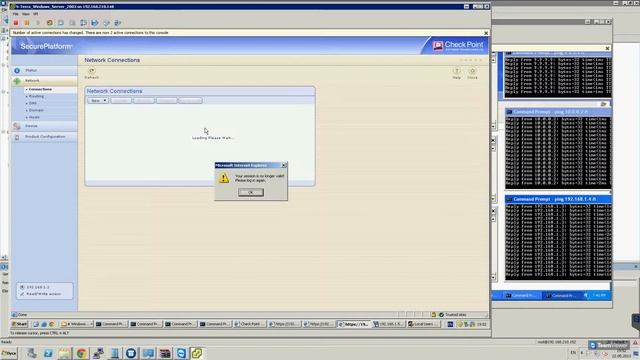Click the 192.168.1.2 address in sidebar
640x360 pixels.
38,287
